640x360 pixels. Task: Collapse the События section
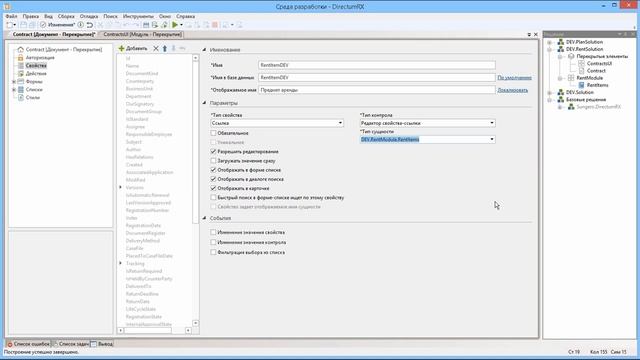(x=204, y=218)
